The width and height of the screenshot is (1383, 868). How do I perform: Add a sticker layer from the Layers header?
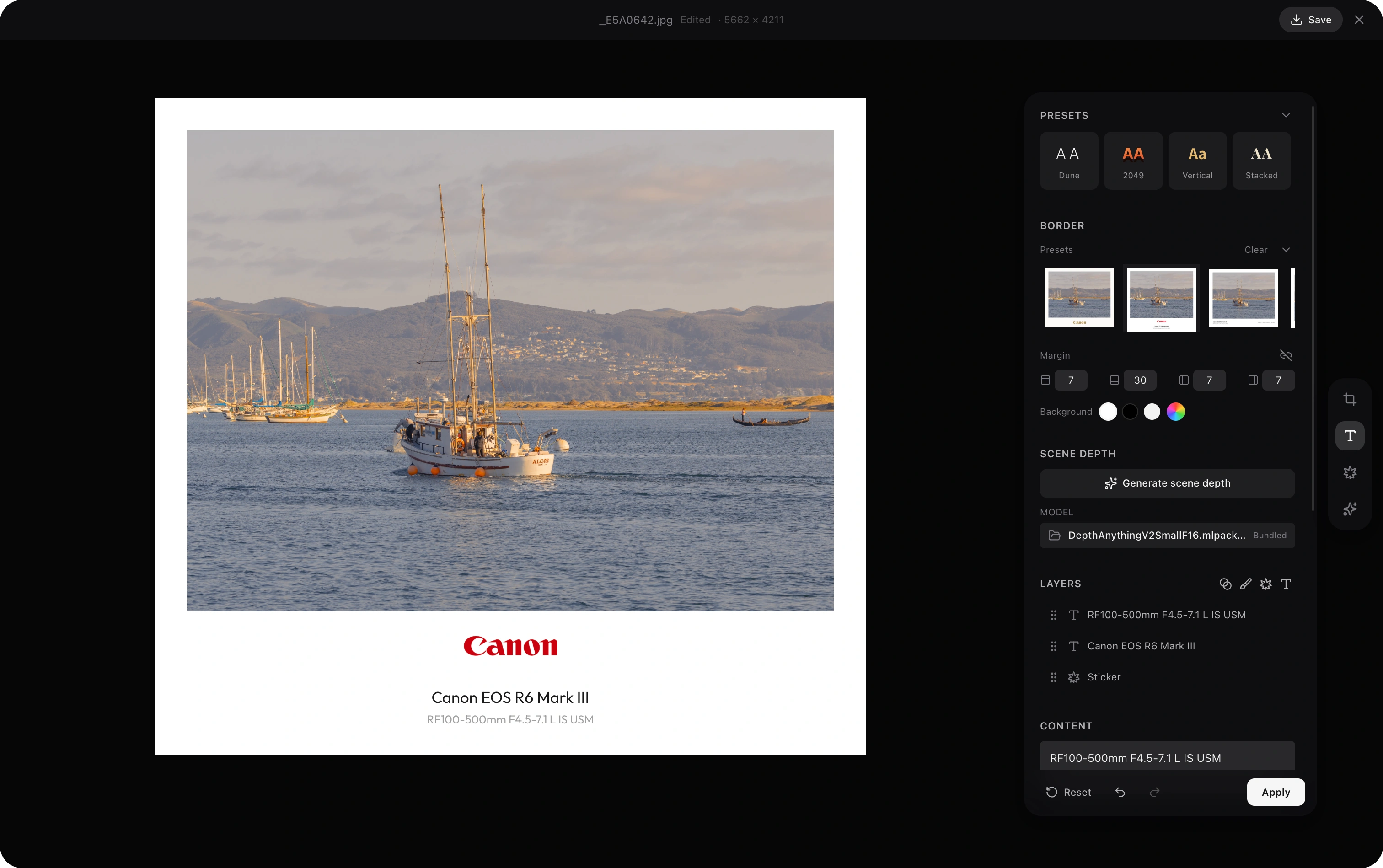click(1266, 584)
